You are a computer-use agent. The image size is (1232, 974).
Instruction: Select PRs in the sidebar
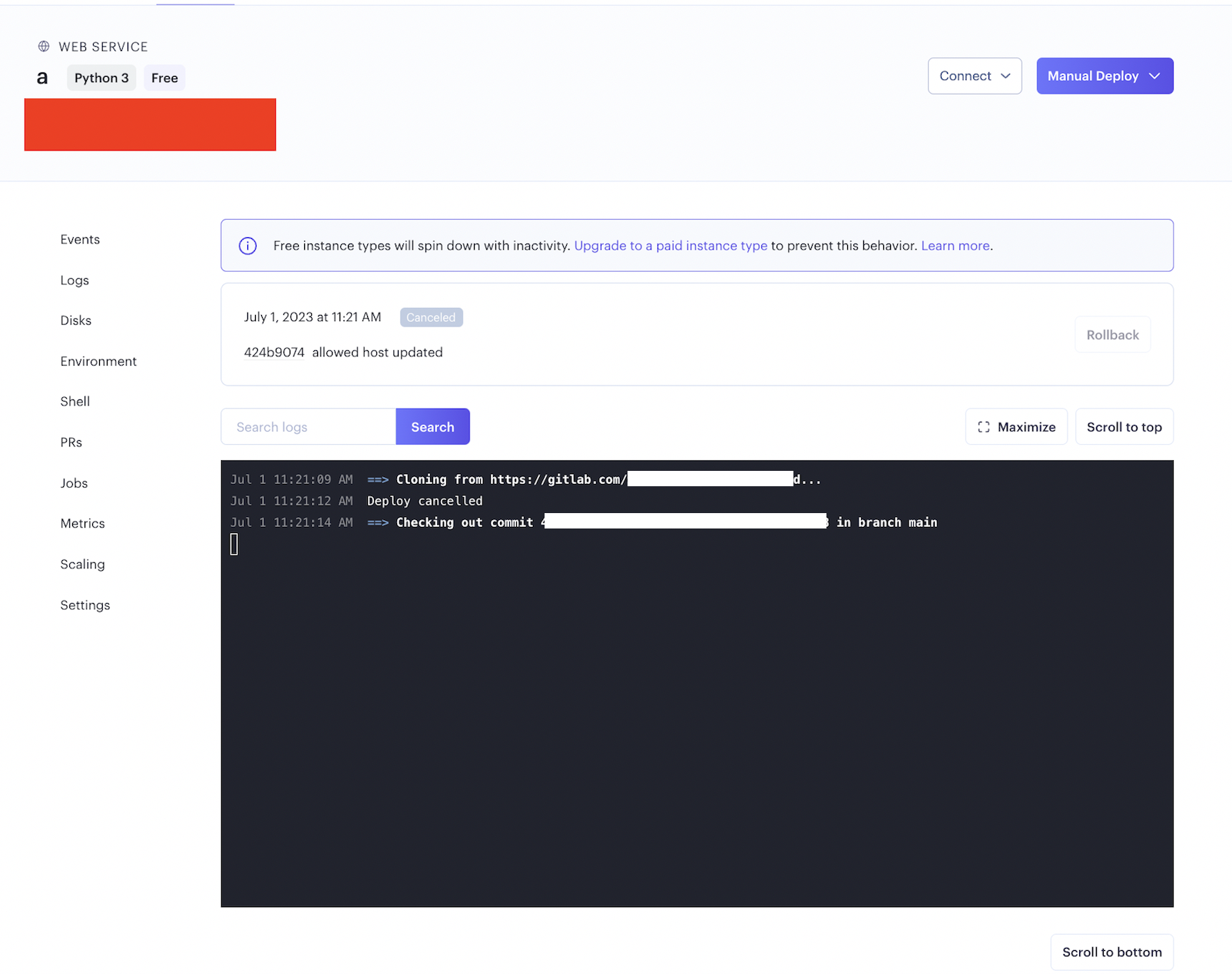pyautogui.click(x=71, y=442)
